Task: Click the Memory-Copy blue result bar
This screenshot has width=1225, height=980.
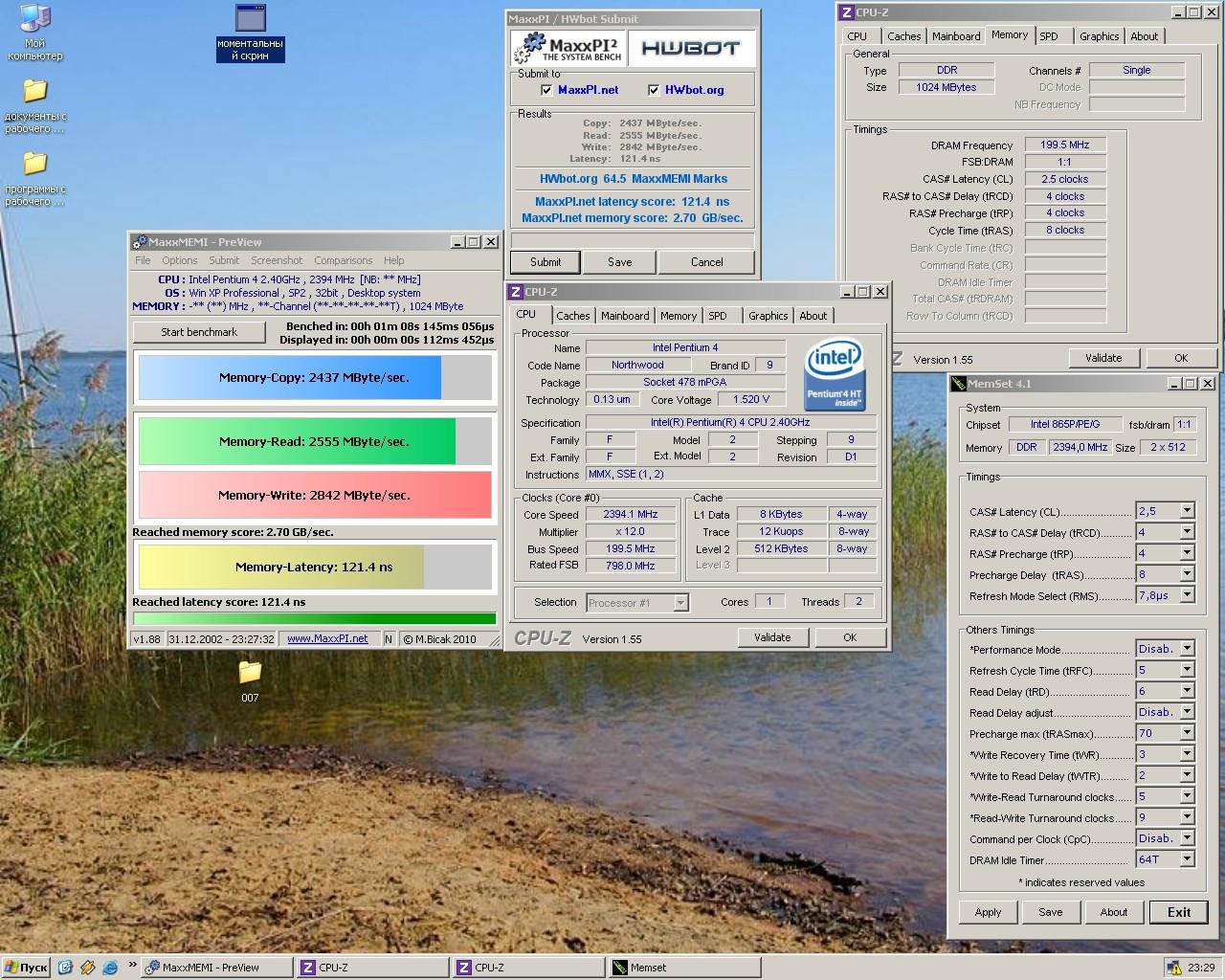Action: point(315,377)
